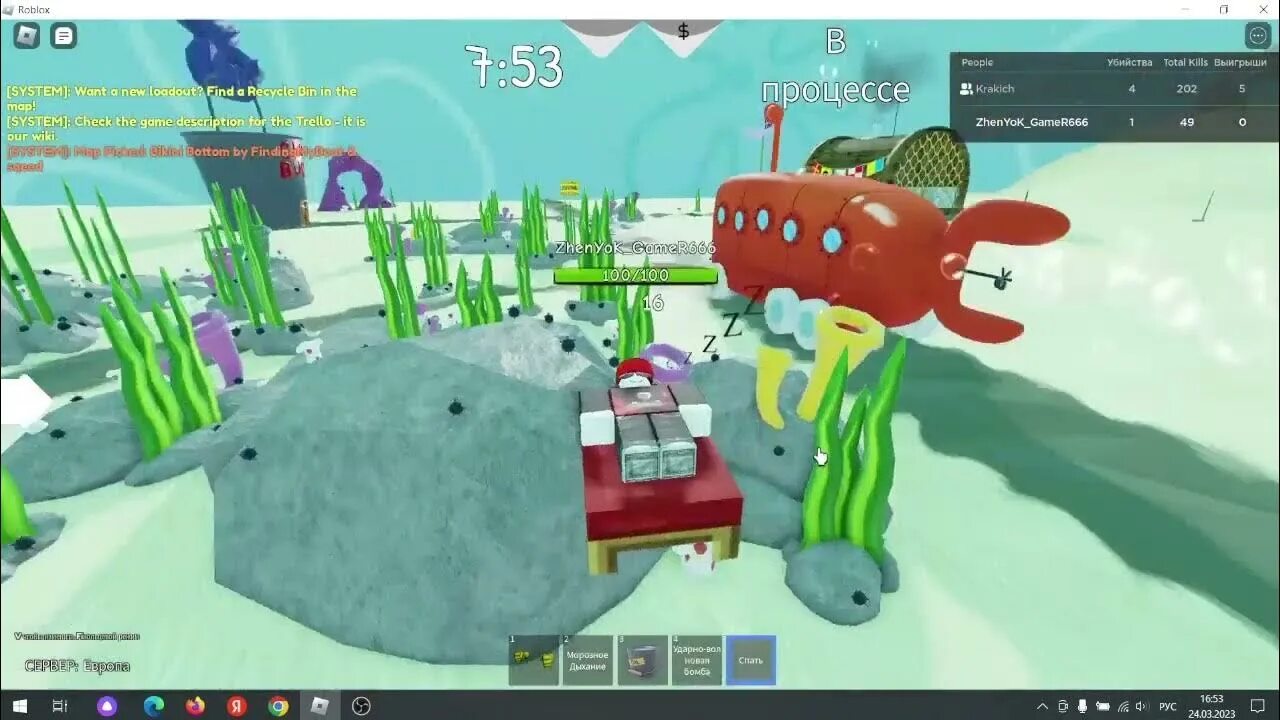Open the purple Alice assistant taskbar icon

click(107, 706)
